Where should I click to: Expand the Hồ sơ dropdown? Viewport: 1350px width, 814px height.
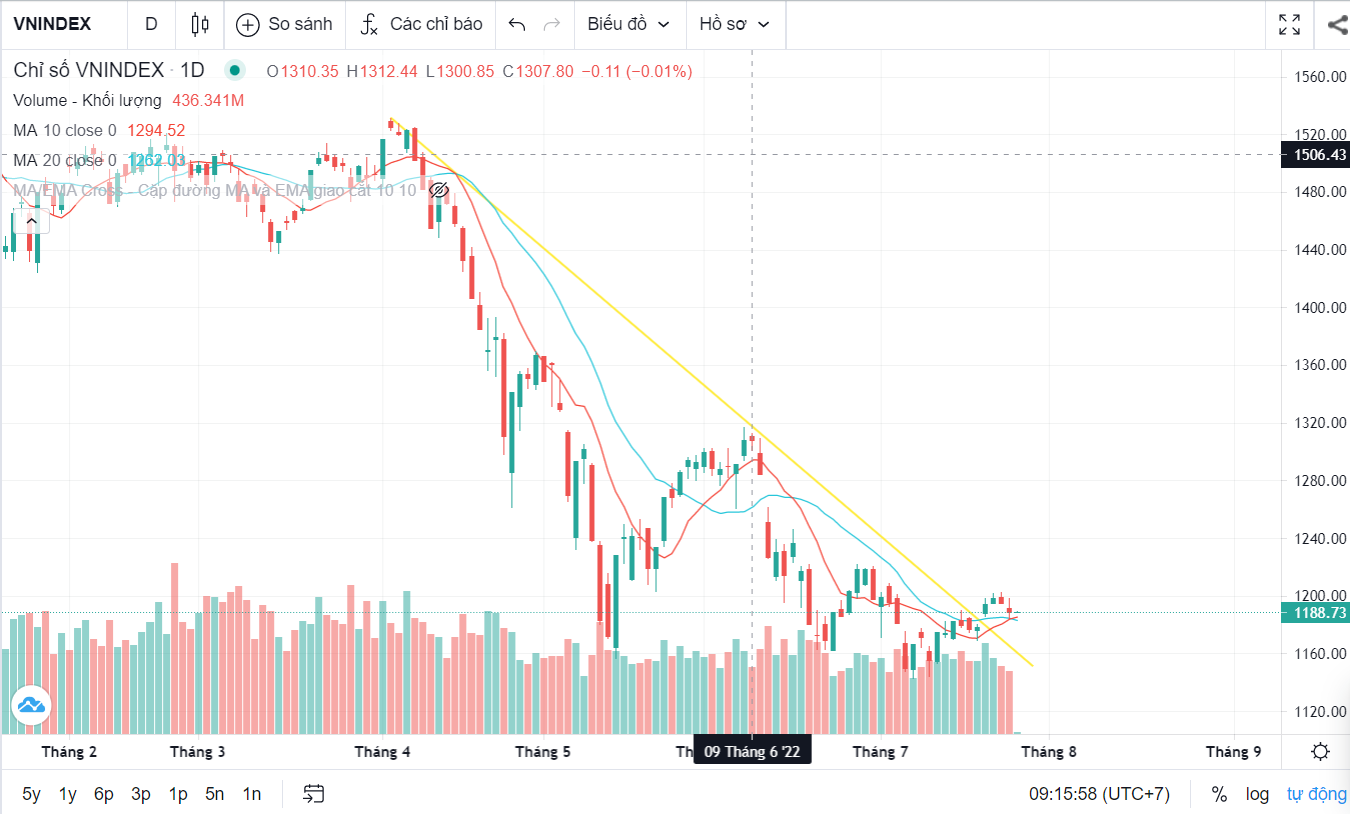point(735,24)
